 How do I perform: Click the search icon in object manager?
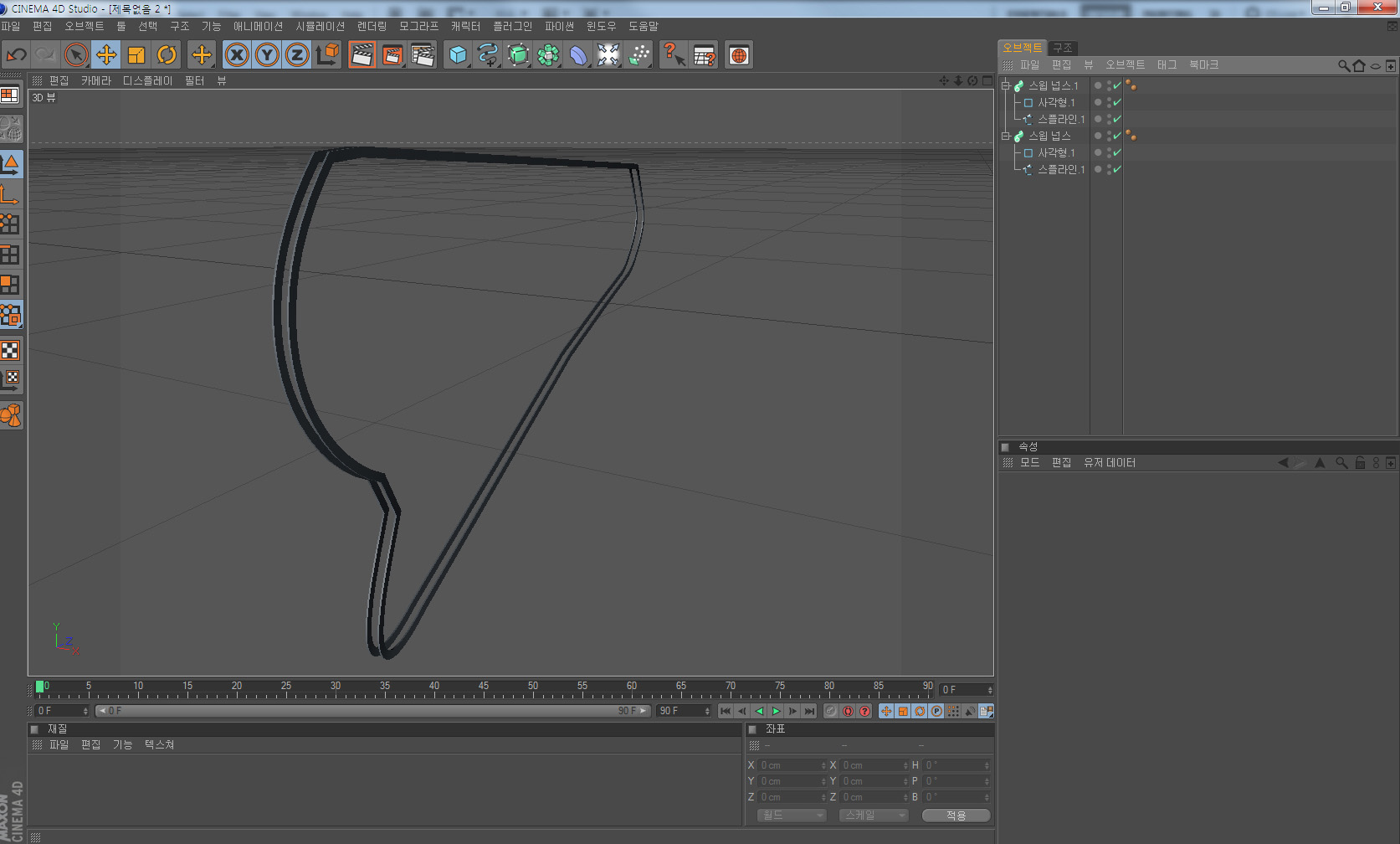pos(1344,65)
